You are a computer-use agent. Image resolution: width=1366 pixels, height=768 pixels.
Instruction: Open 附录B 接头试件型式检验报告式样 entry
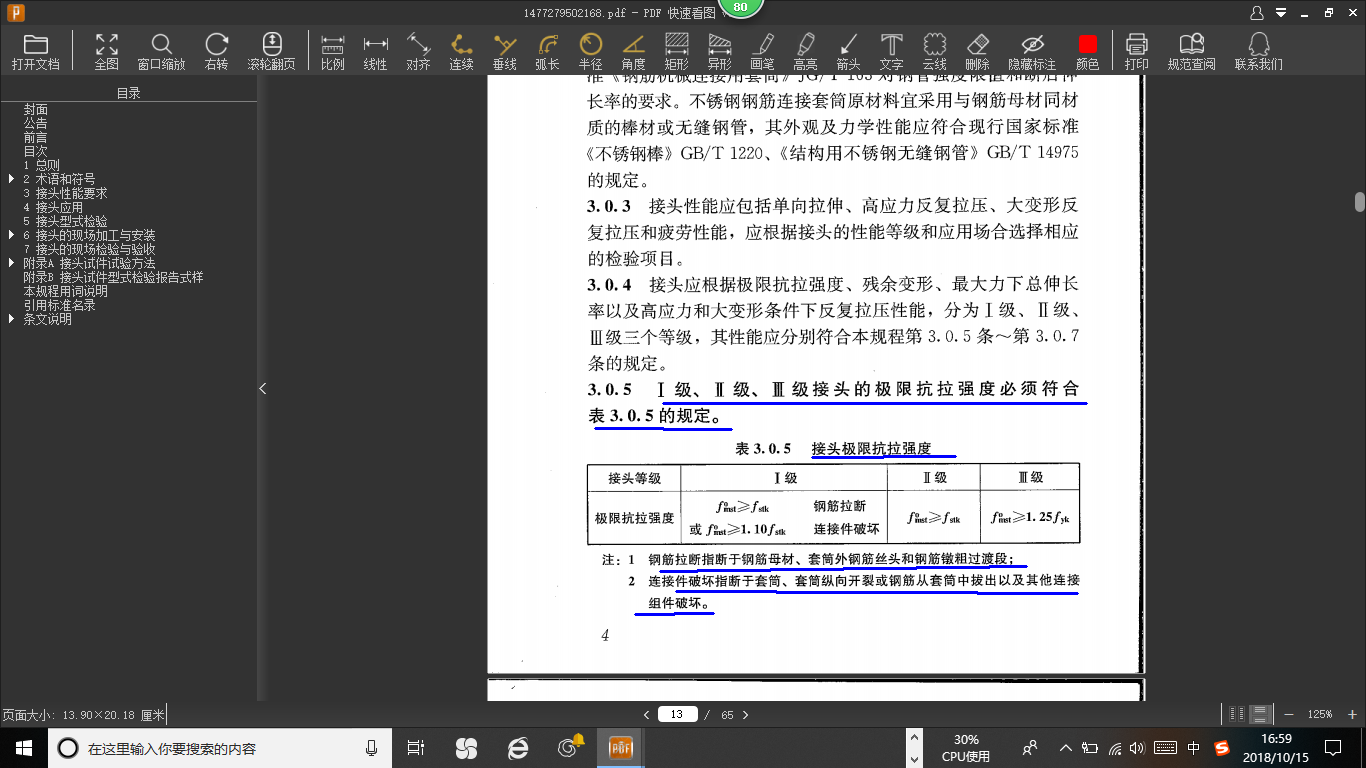tap(114, 277)
